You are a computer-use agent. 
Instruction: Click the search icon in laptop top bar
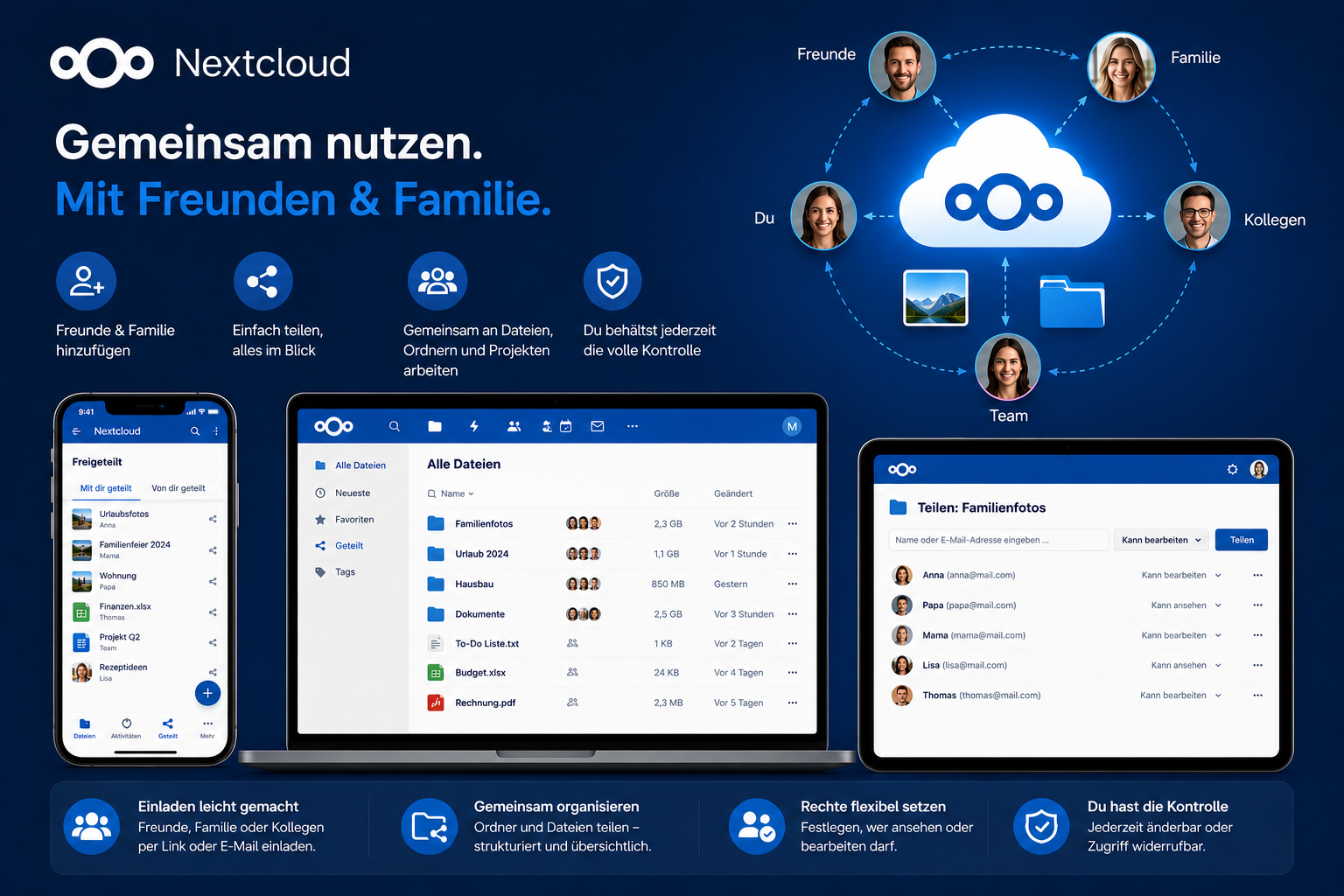coord(395,426)
